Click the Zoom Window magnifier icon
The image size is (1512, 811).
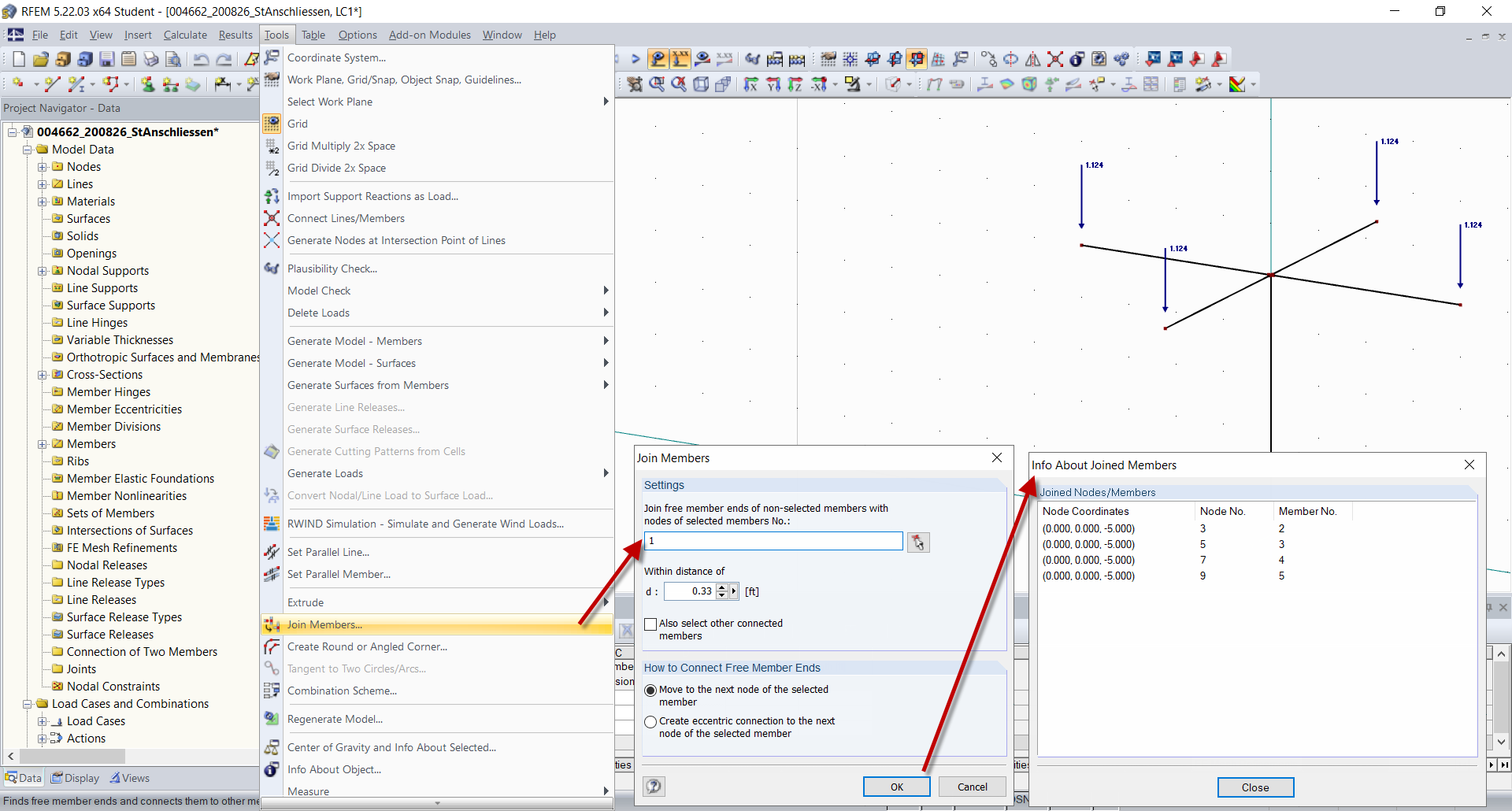pyautogui.click(x=657, y=83)
